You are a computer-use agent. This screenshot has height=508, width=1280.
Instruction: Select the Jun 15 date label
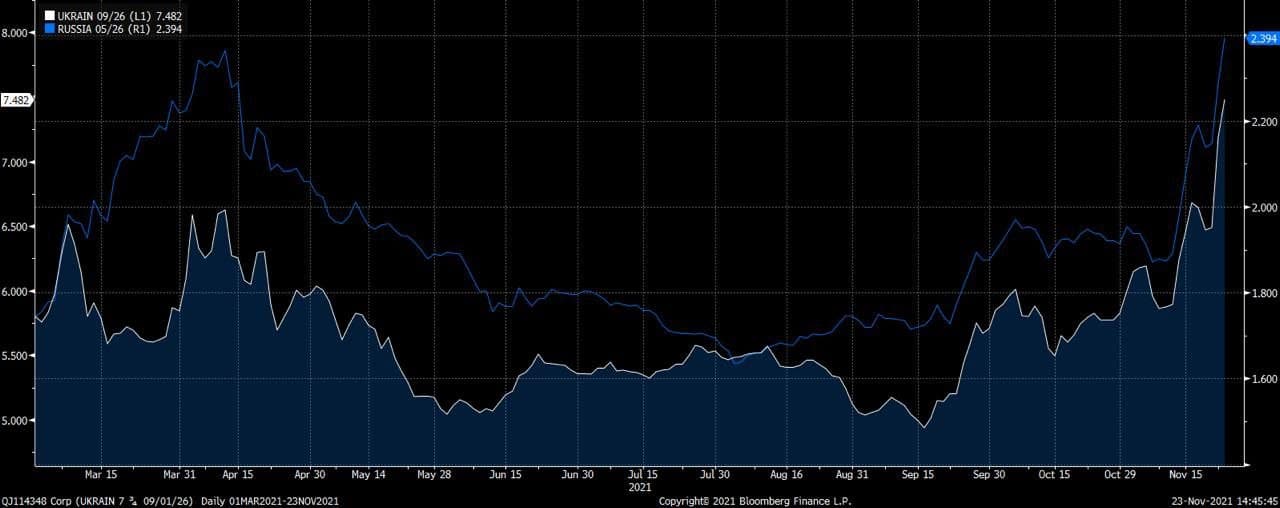tap(505, 475)
